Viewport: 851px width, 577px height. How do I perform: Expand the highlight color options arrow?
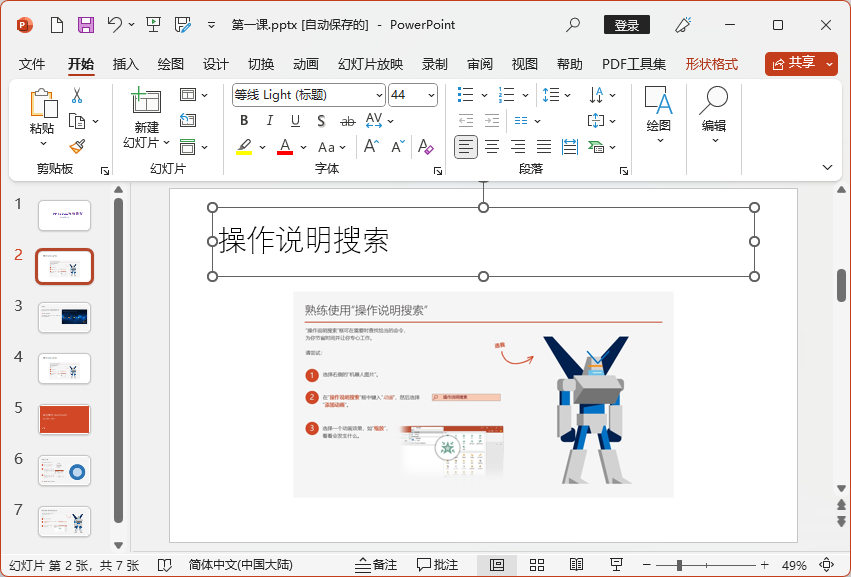(x=262, y=147)
